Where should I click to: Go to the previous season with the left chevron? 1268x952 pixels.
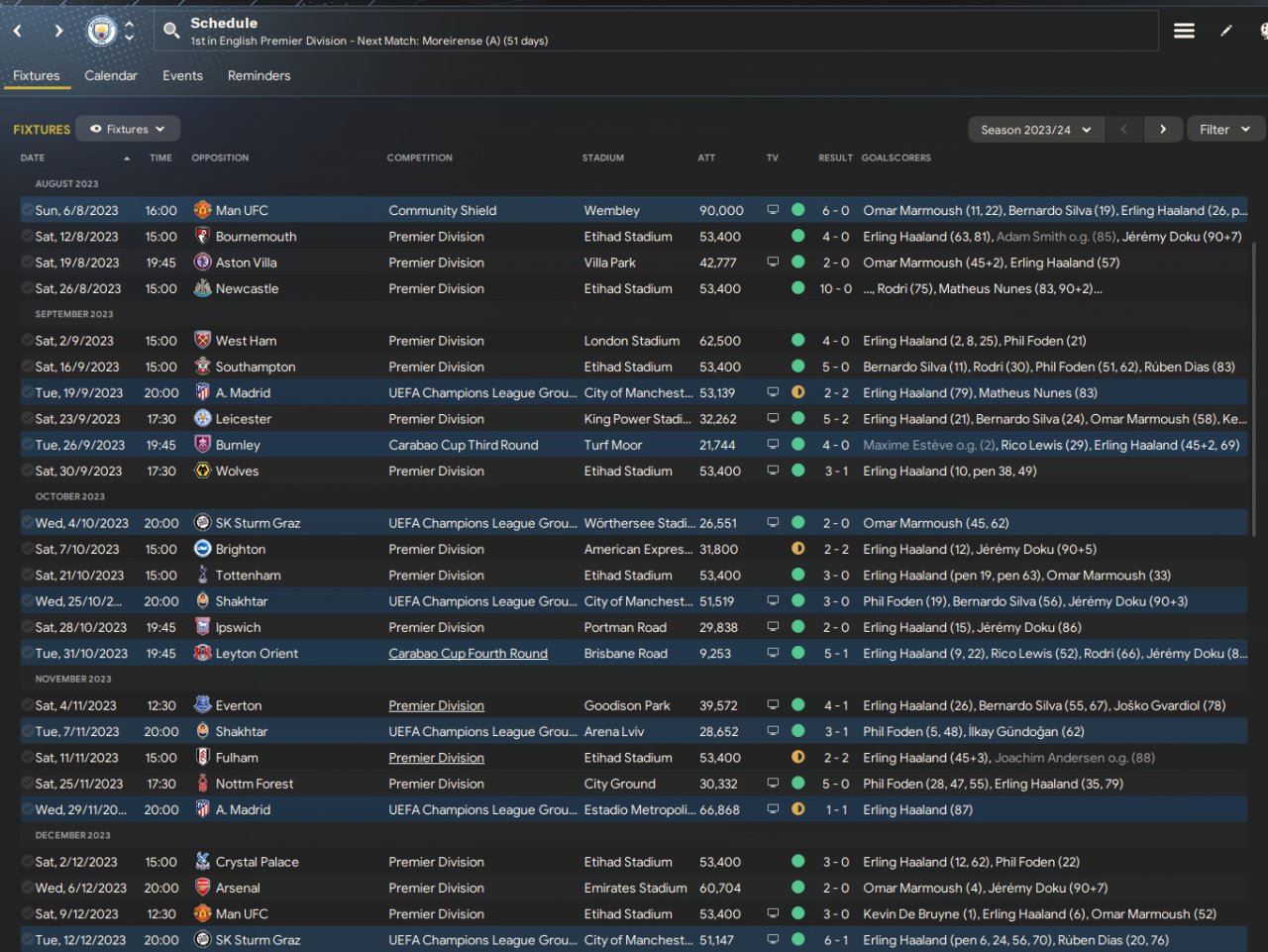pyautogui.click(x=1123, y=130)
